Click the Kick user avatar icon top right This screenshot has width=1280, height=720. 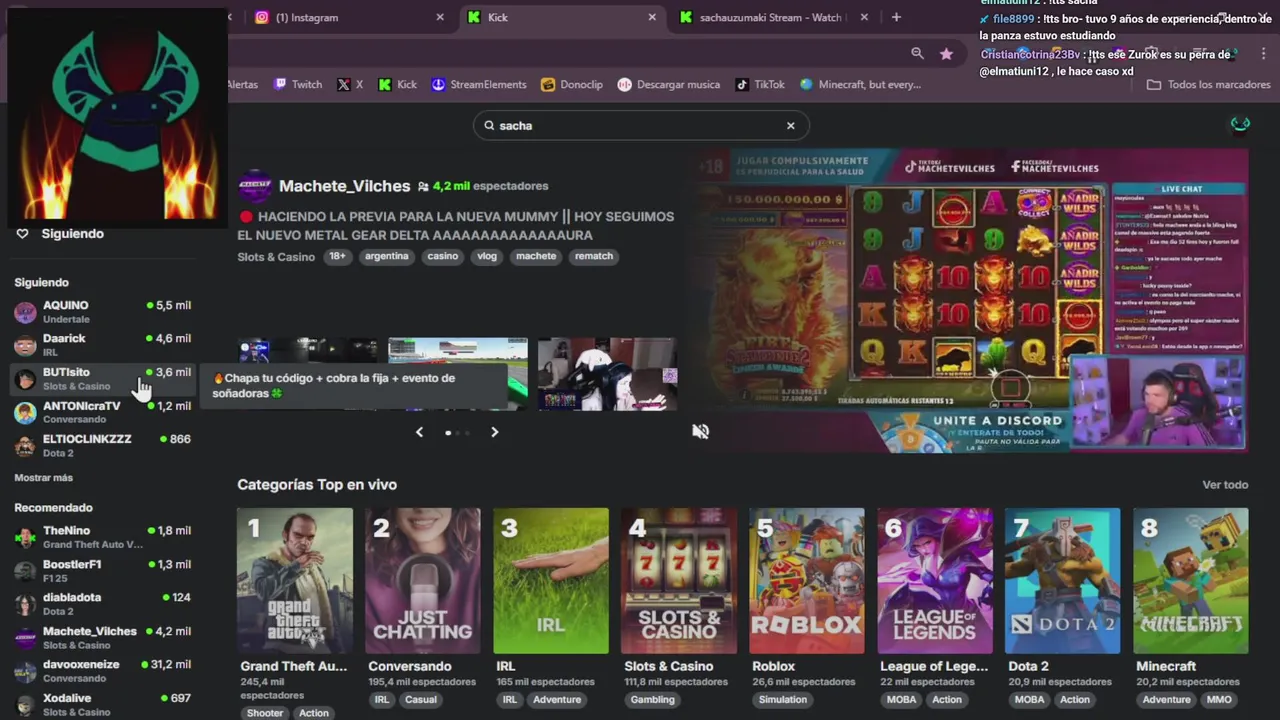click(x=1241, y=124)
